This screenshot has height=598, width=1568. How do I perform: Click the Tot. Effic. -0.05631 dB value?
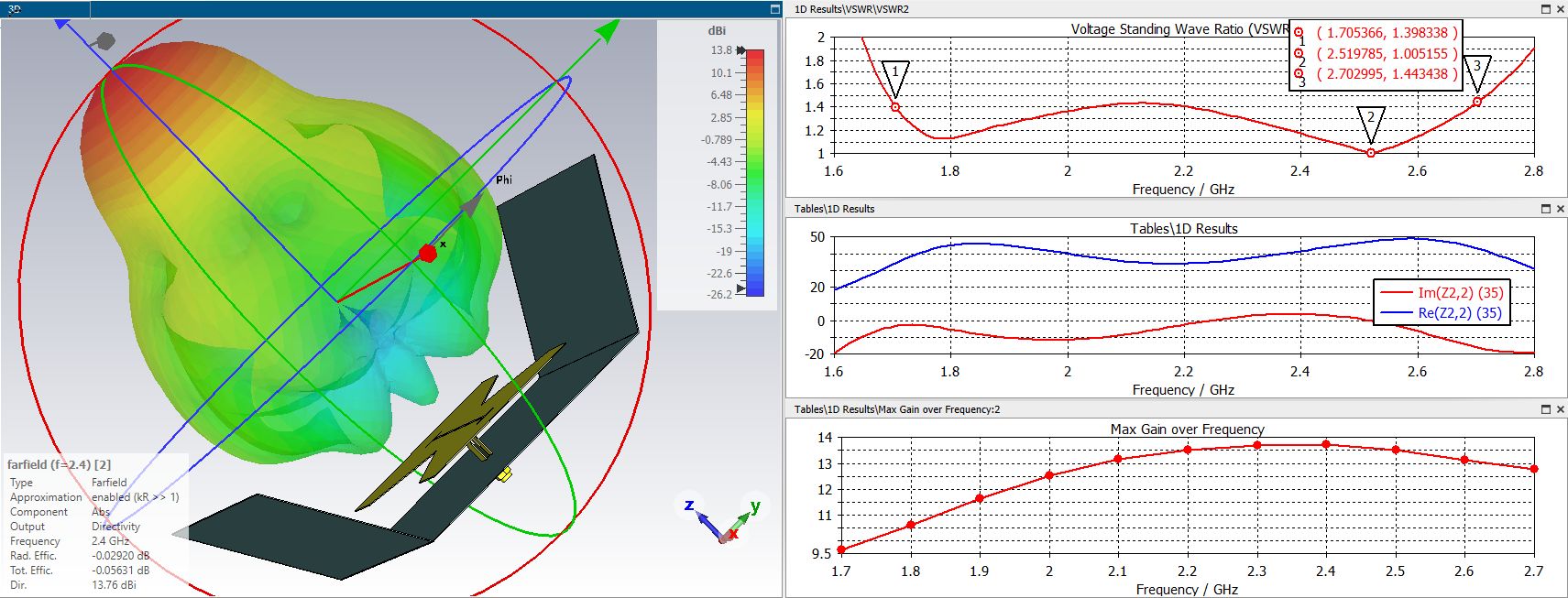tap(120, 571)
